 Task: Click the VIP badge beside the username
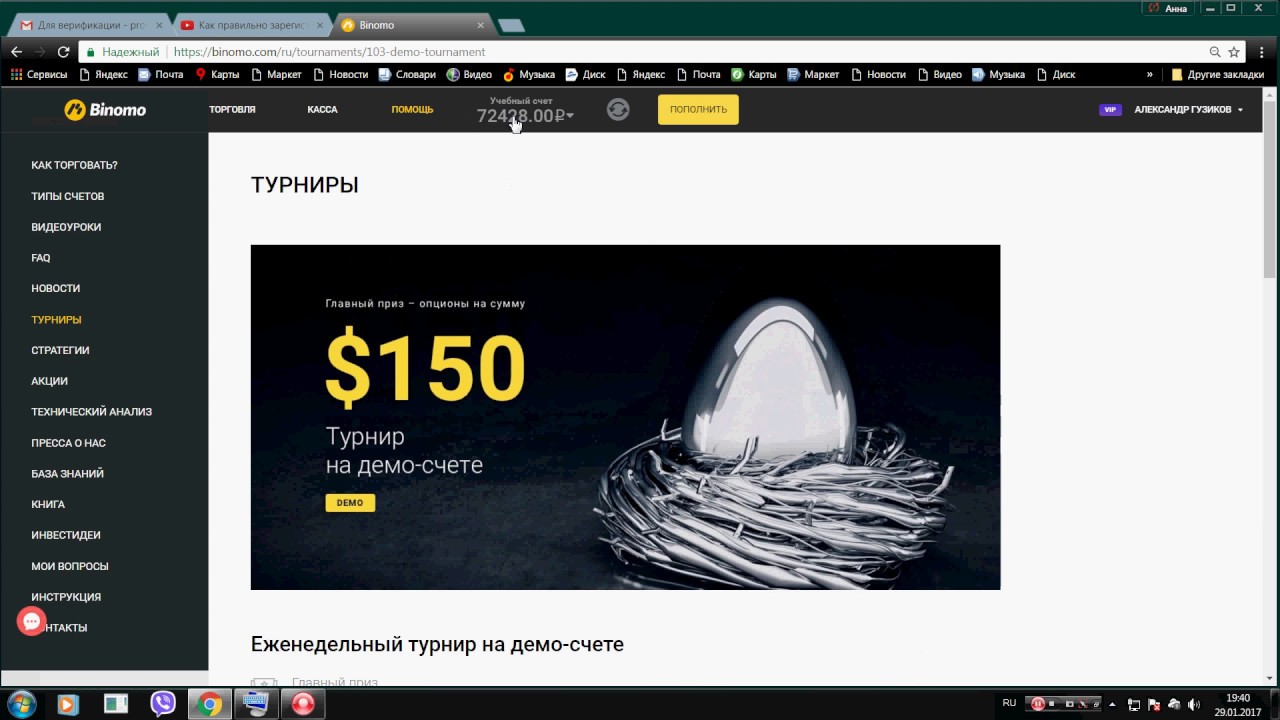[1110, 110]
